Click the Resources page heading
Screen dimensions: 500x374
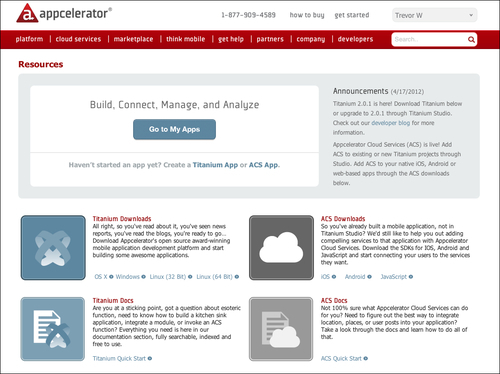[41, 64]
